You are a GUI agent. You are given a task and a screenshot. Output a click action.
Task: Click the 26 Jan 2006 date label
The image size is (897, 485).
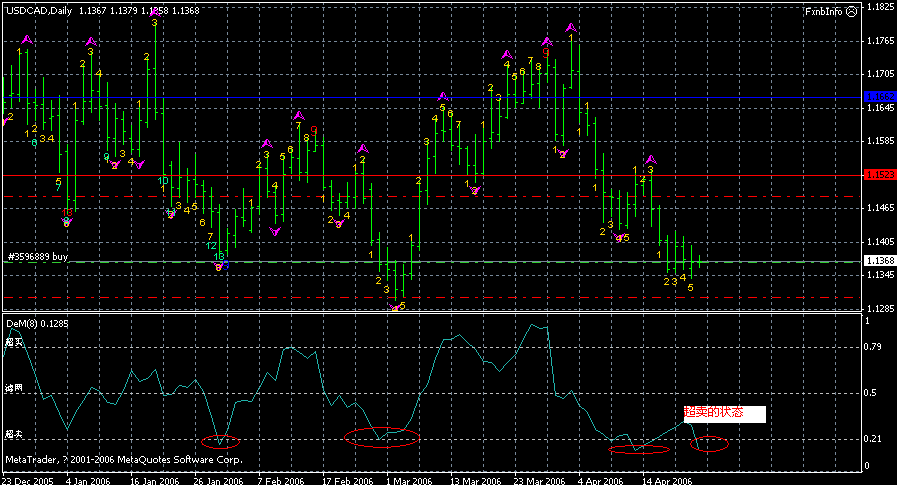click(x=219, y=480)
